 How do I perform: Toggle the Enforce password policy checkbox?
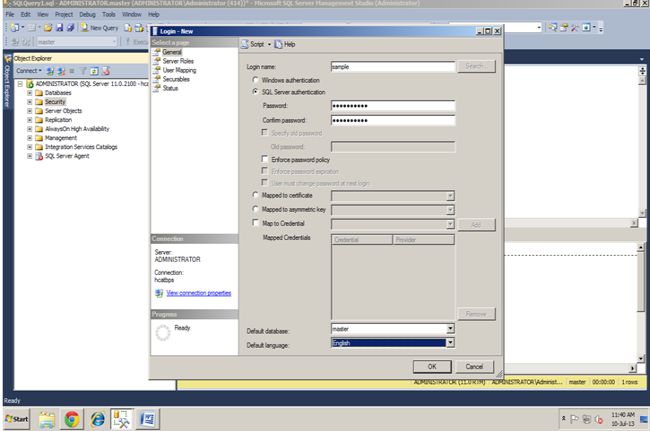(264, 159)
